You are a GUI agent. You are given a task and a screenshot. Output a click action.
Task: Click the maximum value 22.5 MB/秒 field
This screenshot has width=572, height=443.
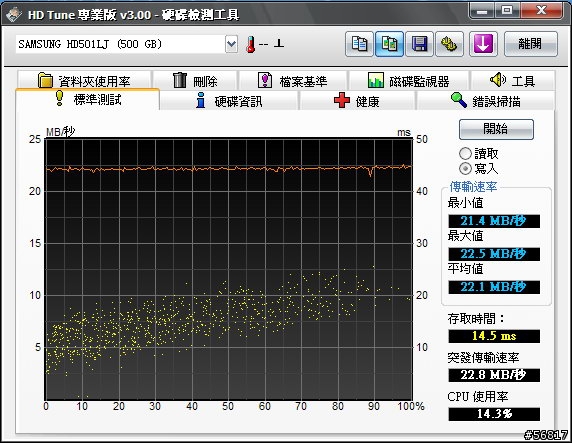click(x=494, y=254)
